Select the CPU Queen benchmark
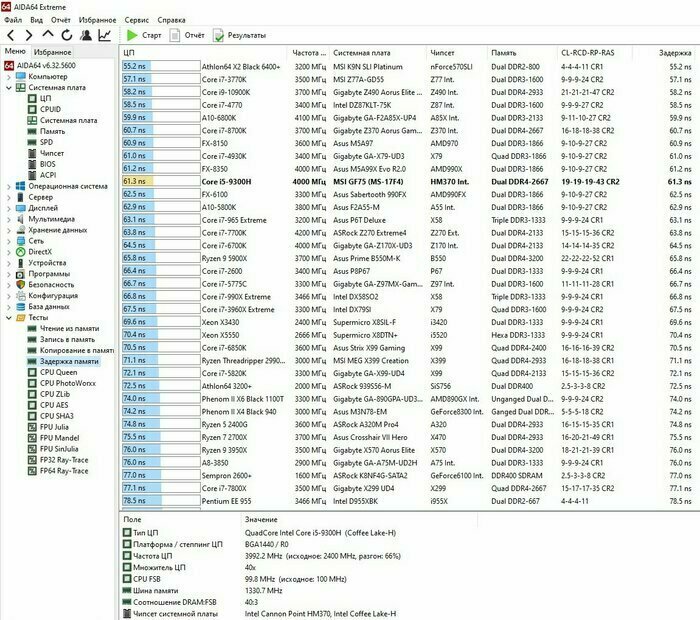 pos(58,372)
